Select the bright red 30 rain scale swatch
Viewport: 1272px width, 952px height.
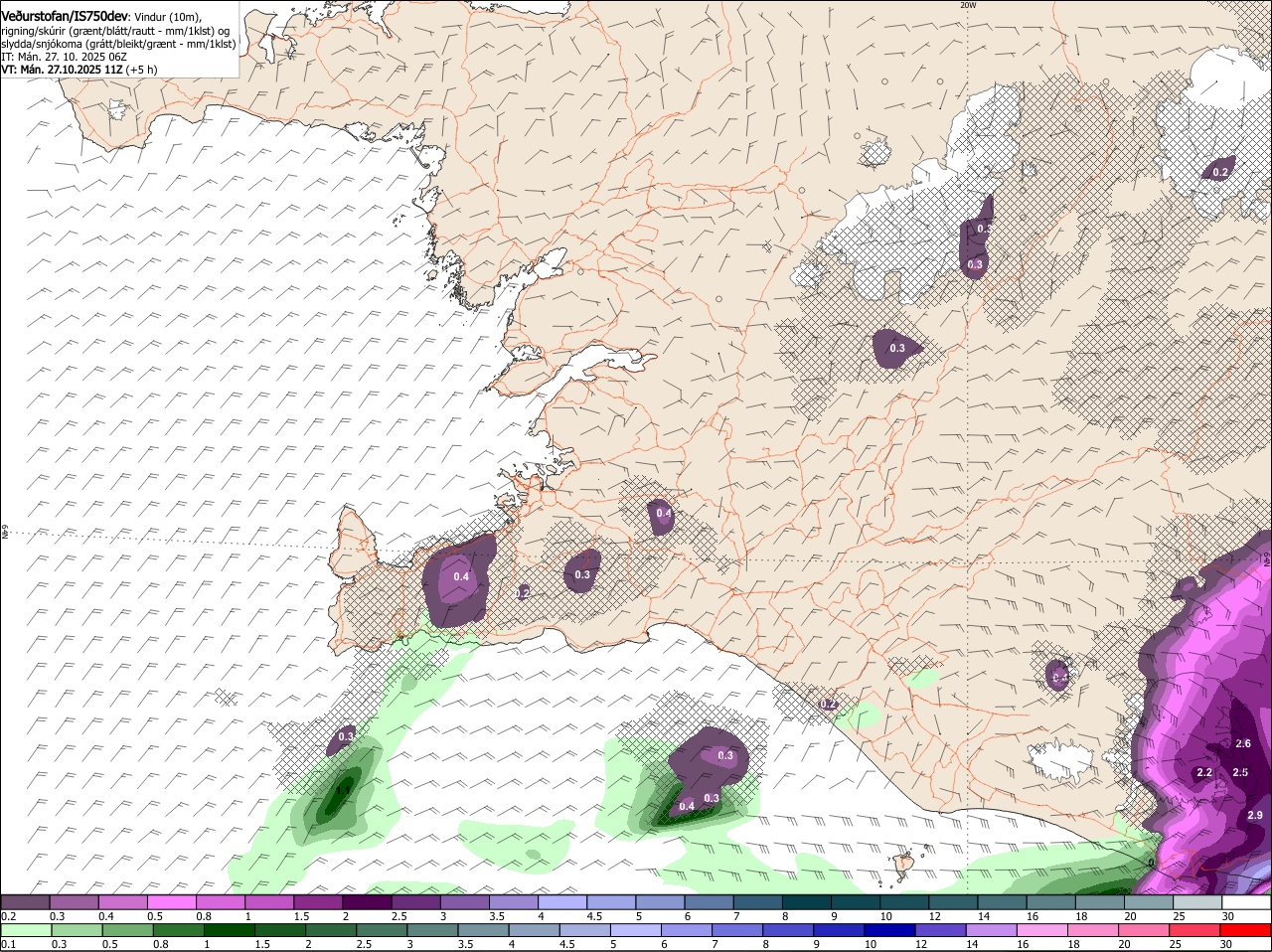(x=1245, y=930)
